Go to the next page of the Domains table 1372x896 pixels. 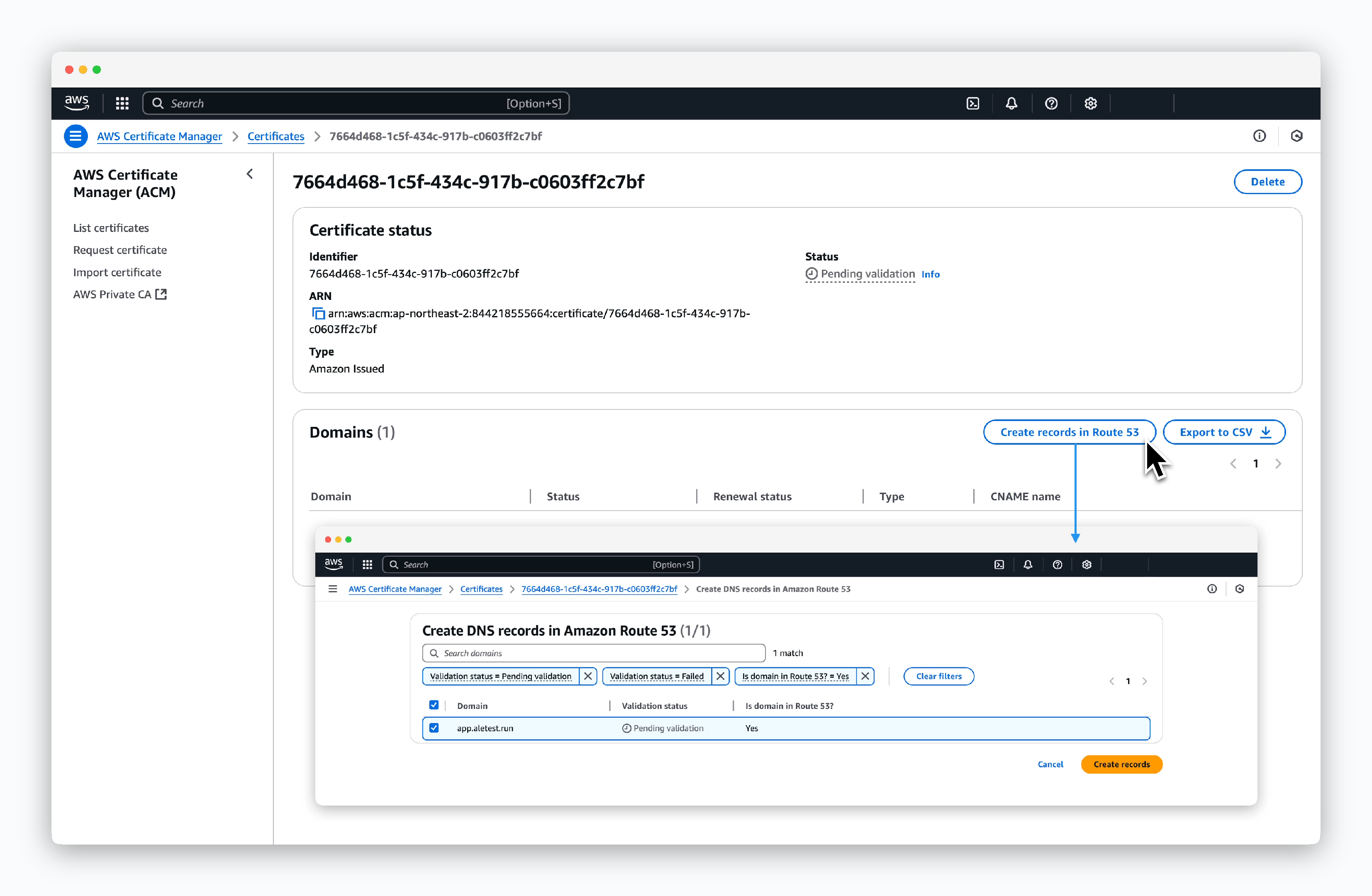point(1278,464)
